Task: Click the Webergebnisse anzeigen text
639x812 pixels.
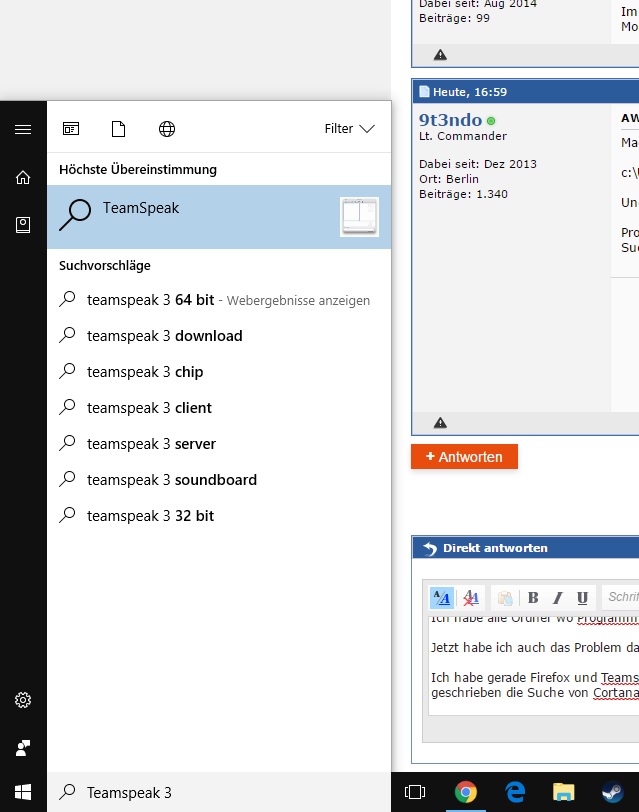Action: (x=298, y=301)
